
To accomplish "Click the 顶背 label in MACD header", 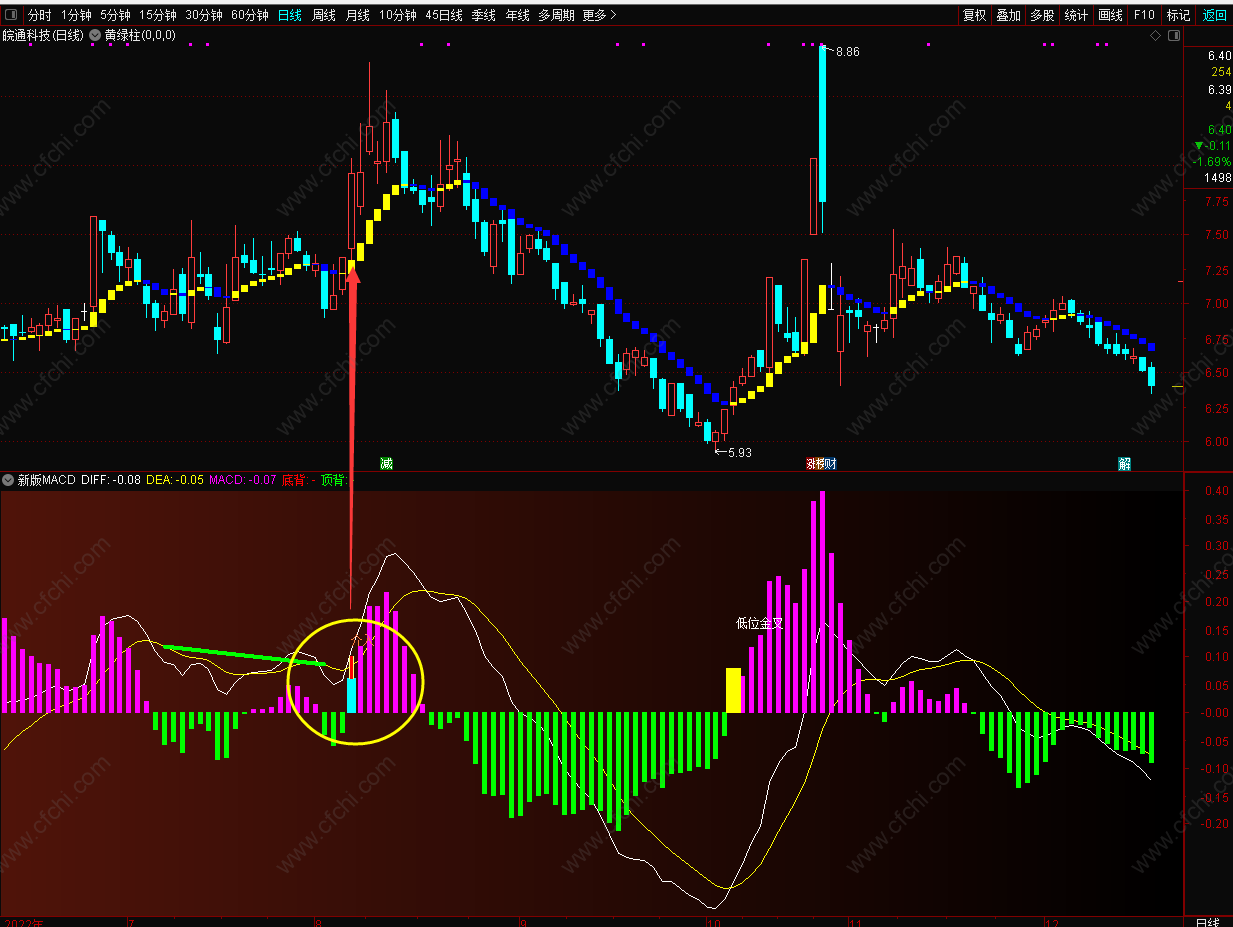I will pos(333,480).
